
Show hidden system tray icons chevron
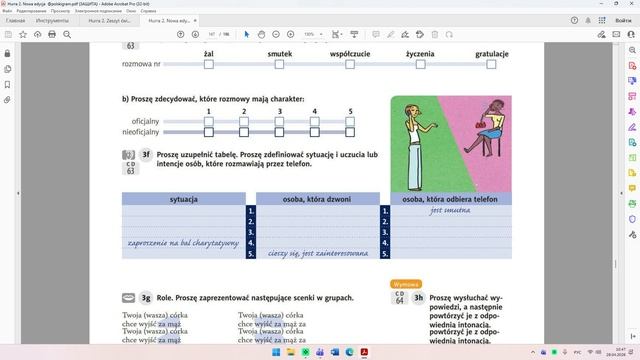[x=533, y=352]
